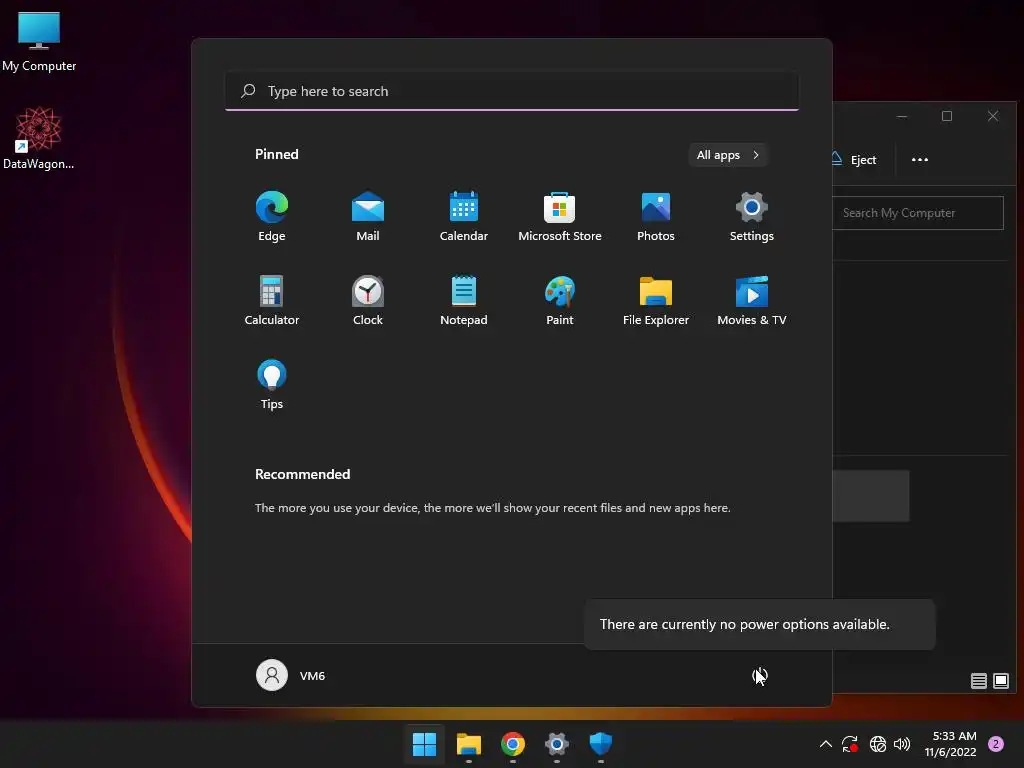
Task: Maximize the My Computer window
Action: (947, 116)
